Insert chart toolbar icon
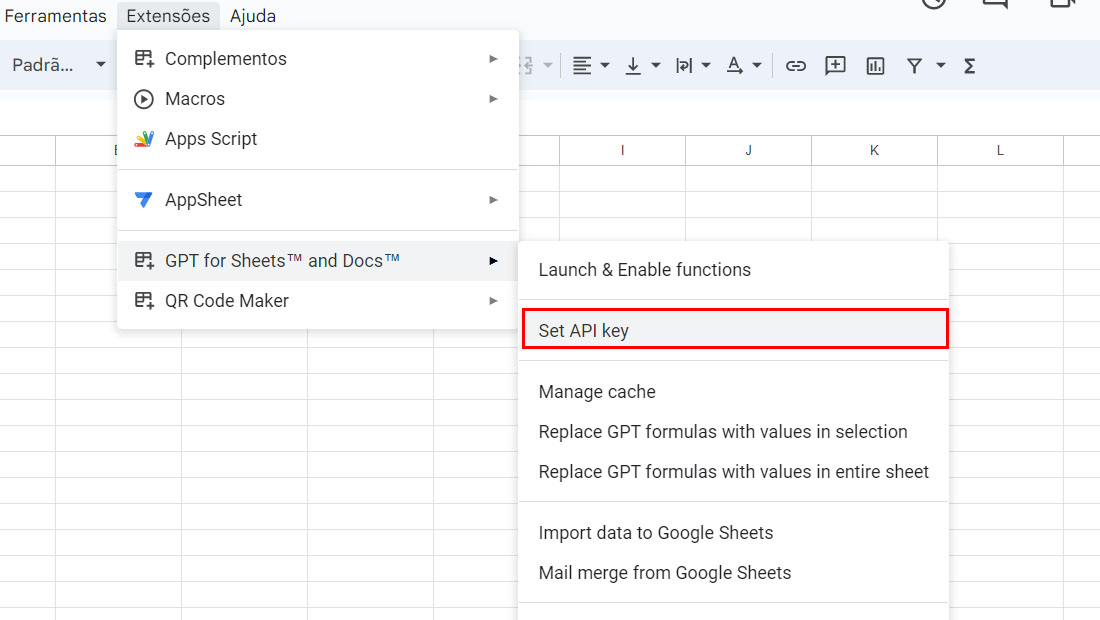 click(x=875, y=66)
